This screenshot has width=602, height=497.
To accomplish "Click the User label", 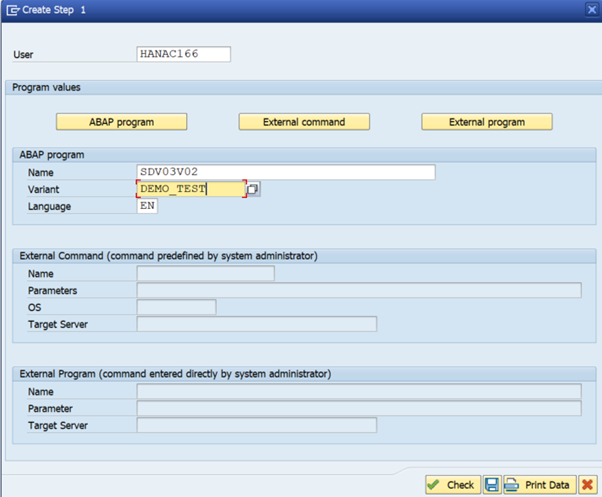I will point(23,55).
